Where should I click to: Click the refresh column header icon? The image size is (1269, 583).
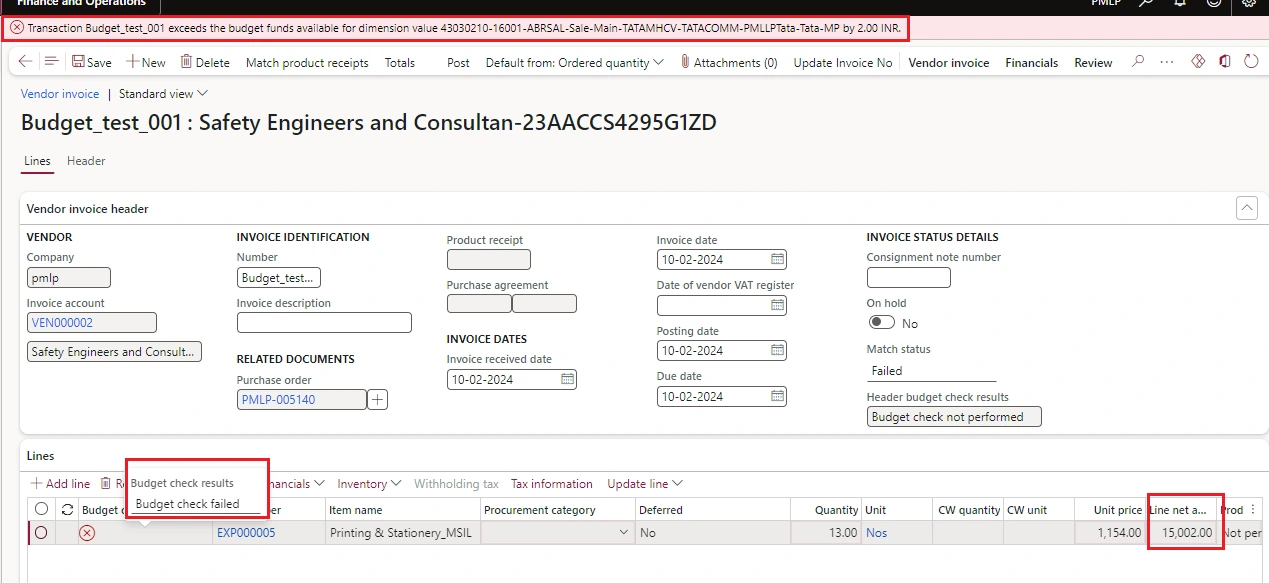(x=66, y=509)
